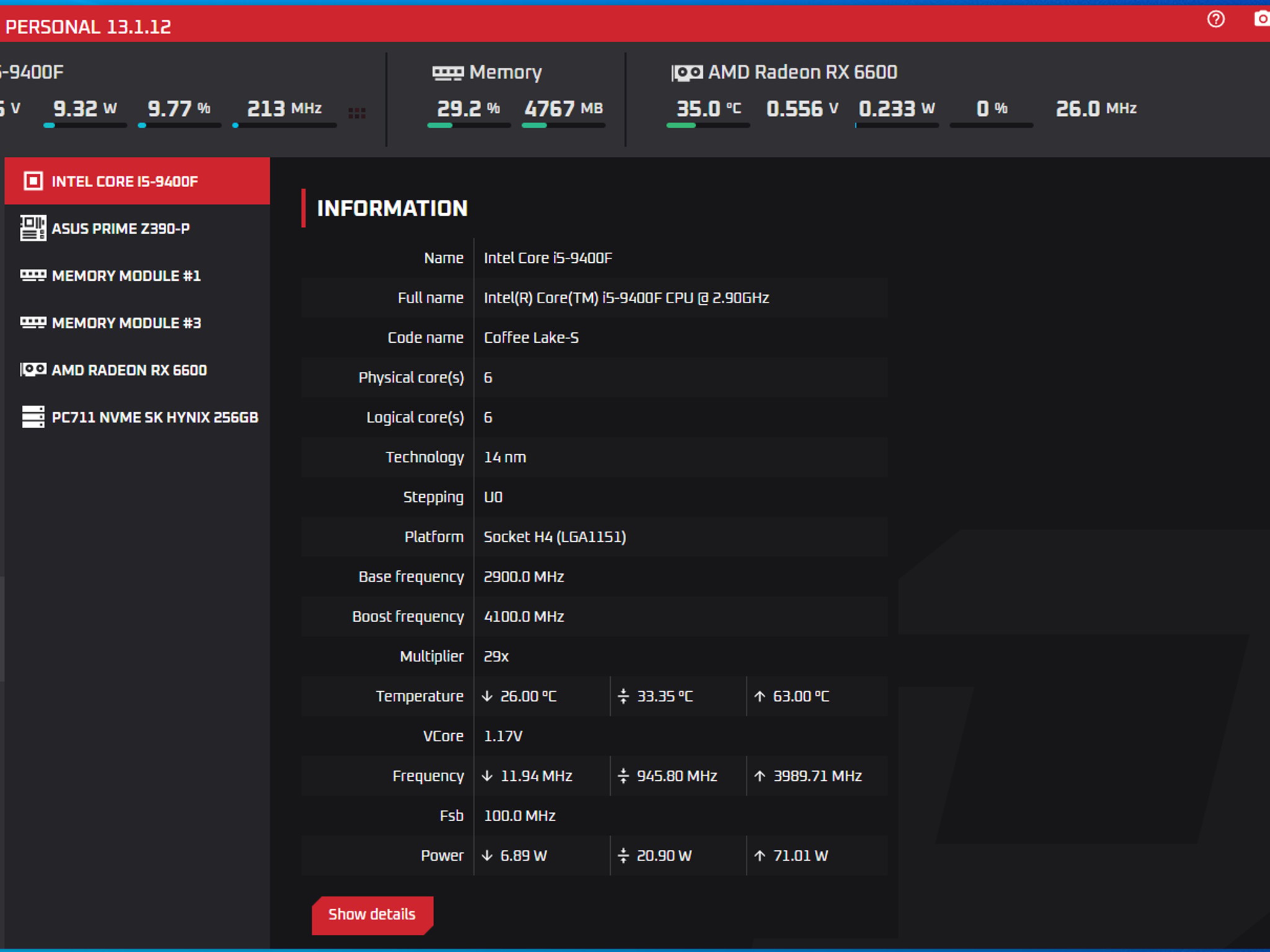Click the GPU 35.0 °C temperature bar

(x=708, y=125)
